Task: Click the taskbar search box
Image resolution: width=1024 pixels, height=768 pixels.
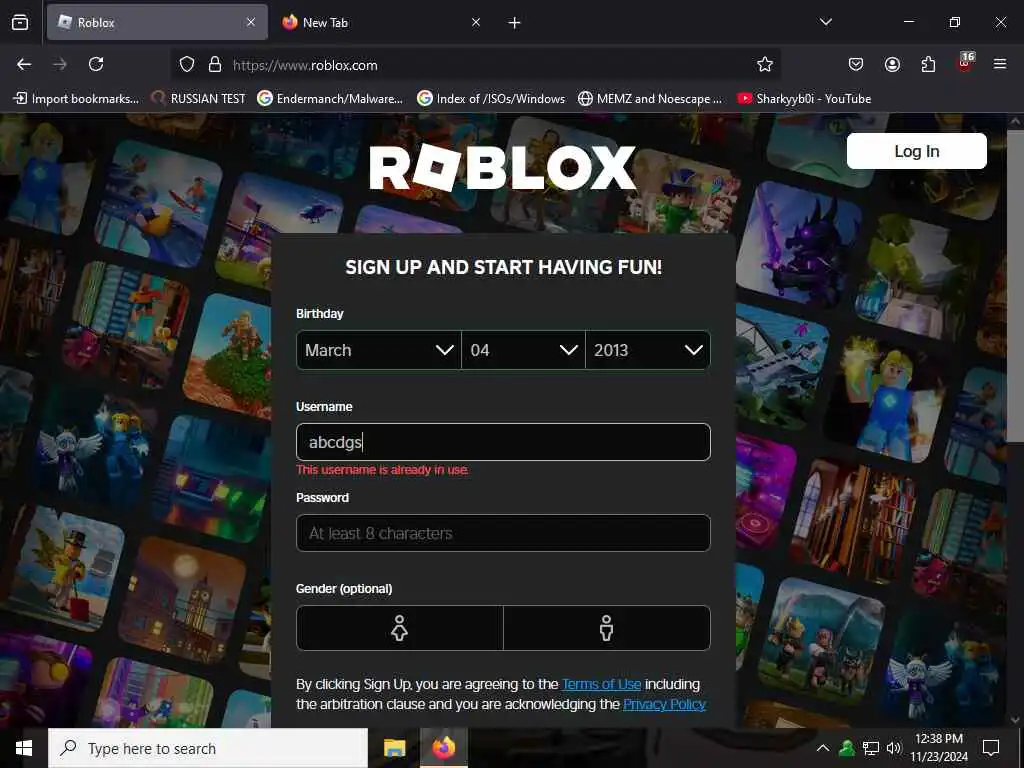Action: click(208, 748)
